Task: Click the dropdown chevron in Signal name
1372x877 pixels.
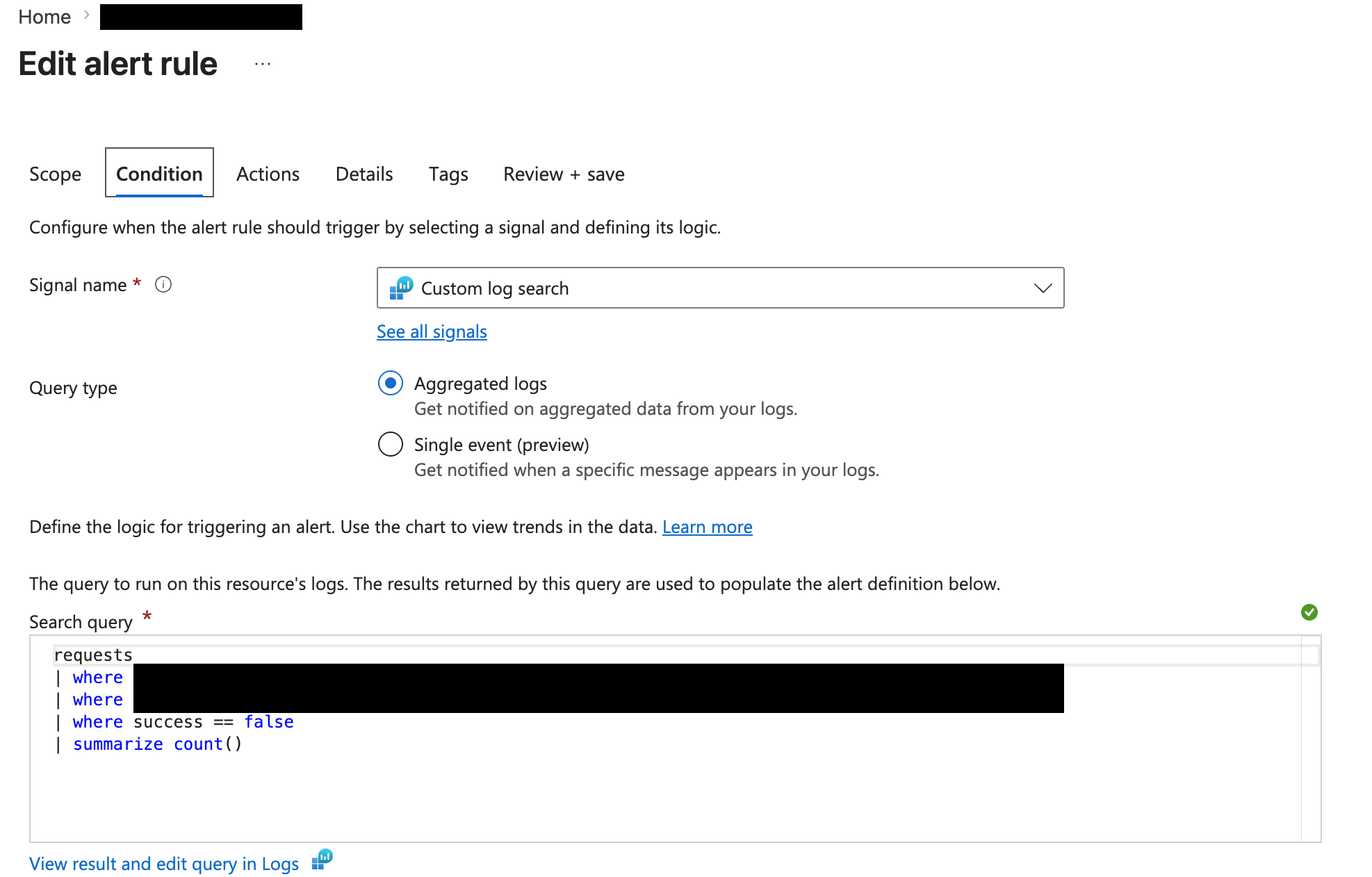Action: tap(1043, 288)
